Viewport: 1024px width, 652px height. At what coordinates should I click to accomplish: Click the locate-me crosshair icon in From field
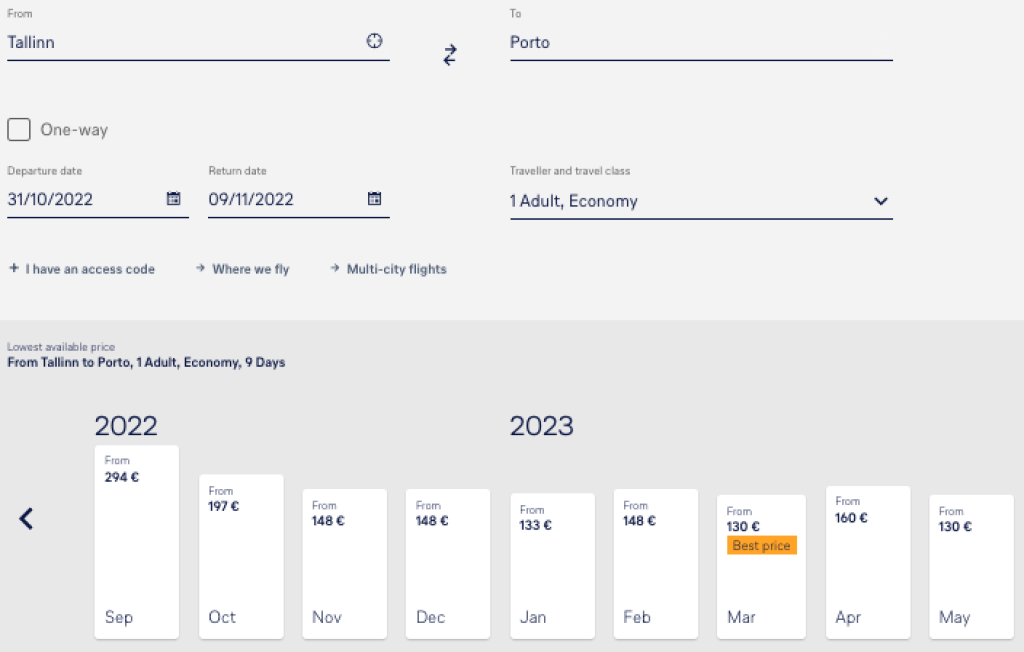[x=374, y=41]
